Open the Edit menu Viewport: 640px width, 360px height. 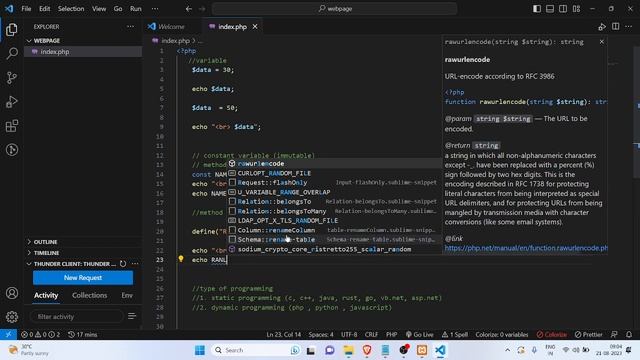tap(44, 9)
